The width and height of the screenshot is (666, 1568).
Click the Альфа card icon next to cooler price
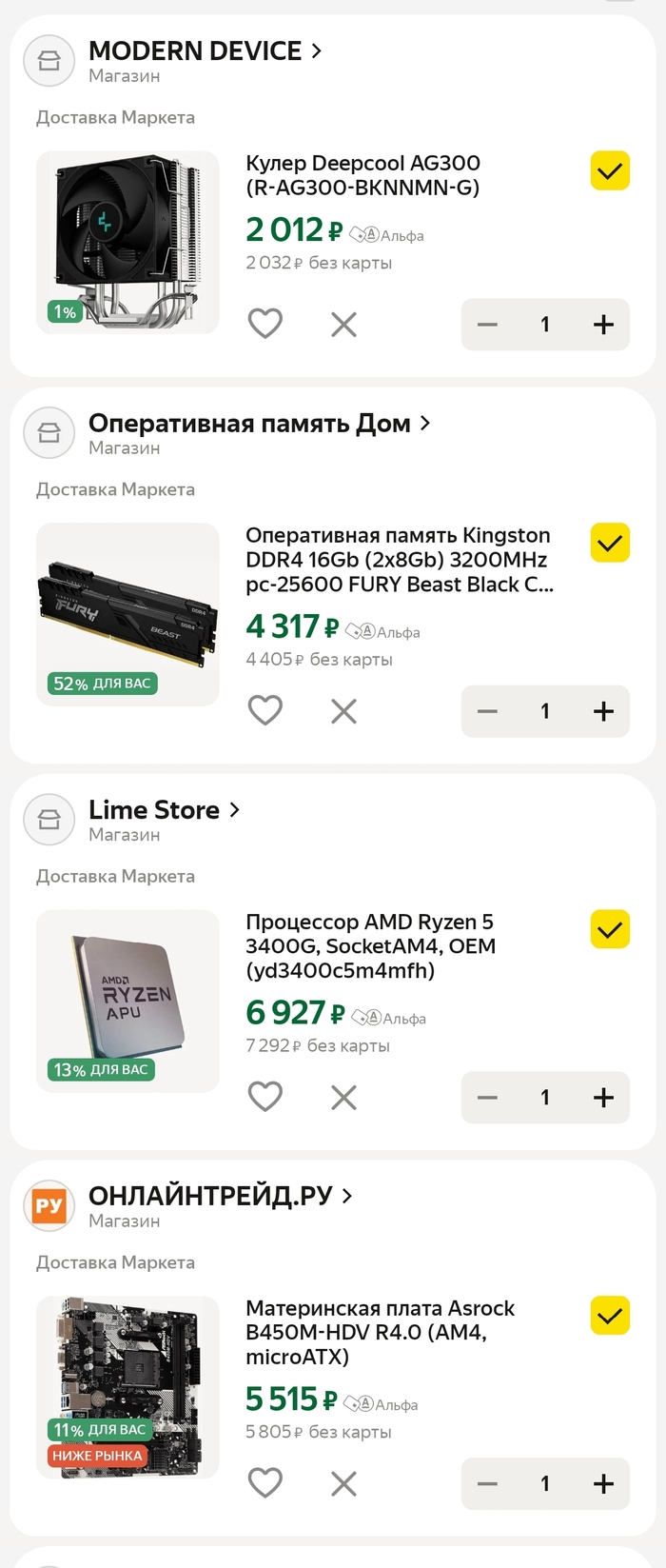point(366,234)
